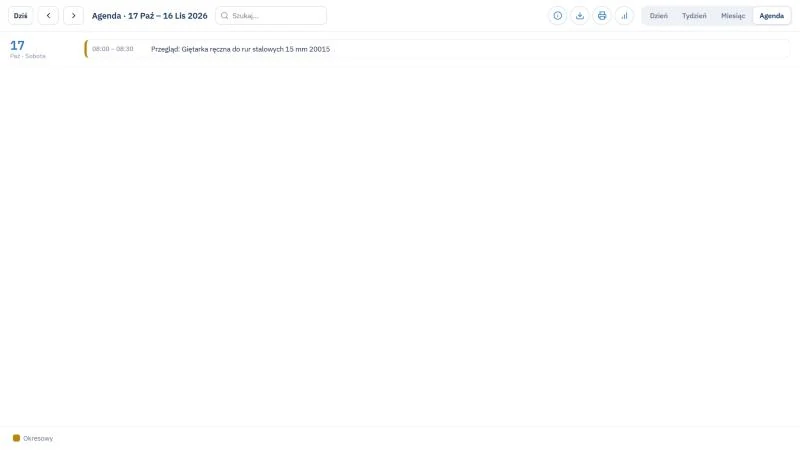800x450 pixels.
Task: Switch to Tydzień view
Action: click(x=694, y=16)
